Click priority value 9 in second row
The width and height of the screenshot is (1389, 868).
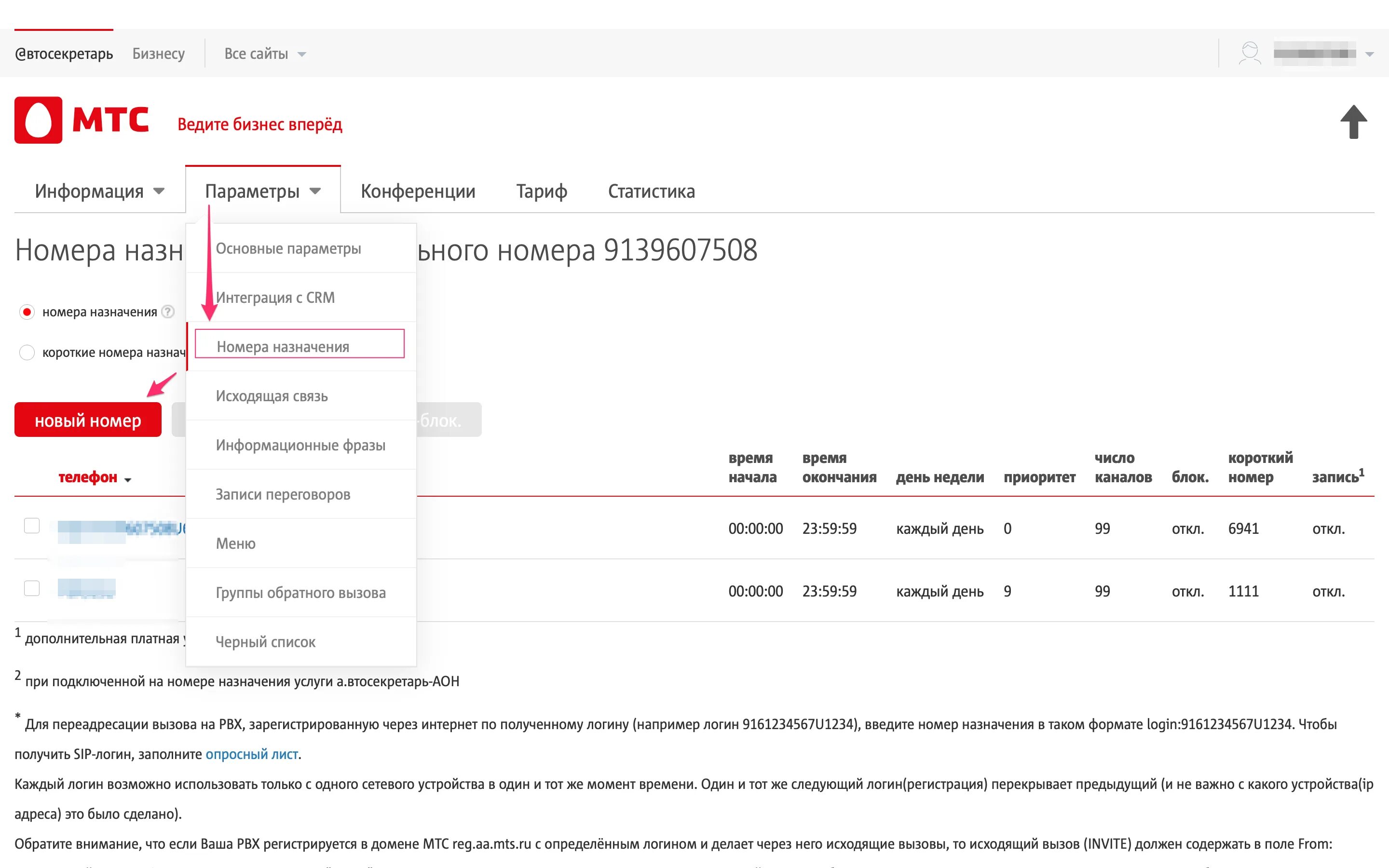1008,591
